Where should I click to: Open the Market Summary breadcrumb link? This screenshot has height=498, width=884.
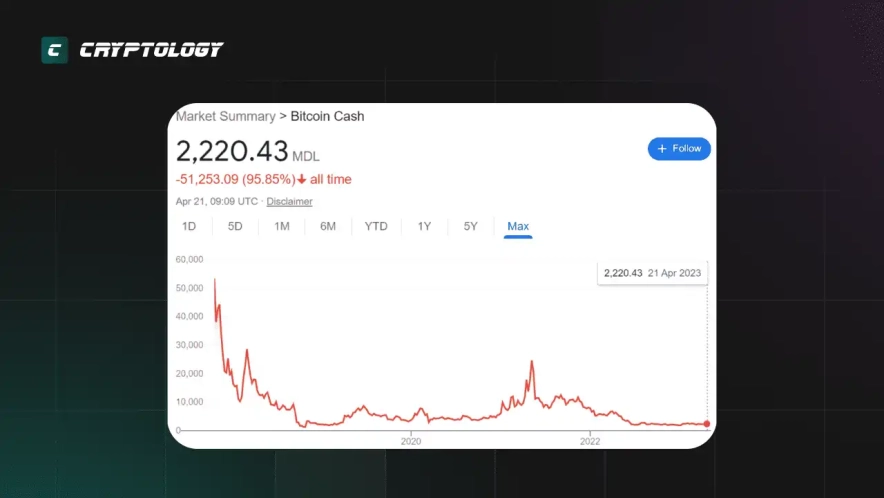tap(225, 116)
